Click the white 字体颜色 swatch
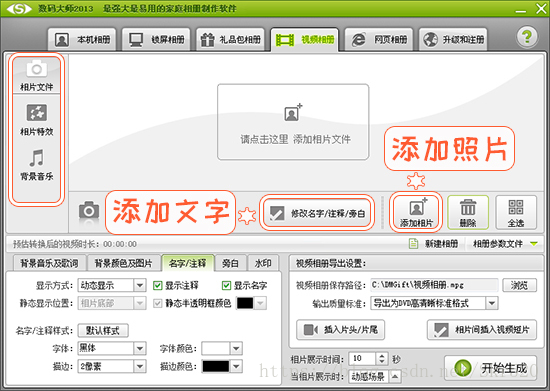The width and height of the screenshot is (550, 391). [x=215, y=348]
